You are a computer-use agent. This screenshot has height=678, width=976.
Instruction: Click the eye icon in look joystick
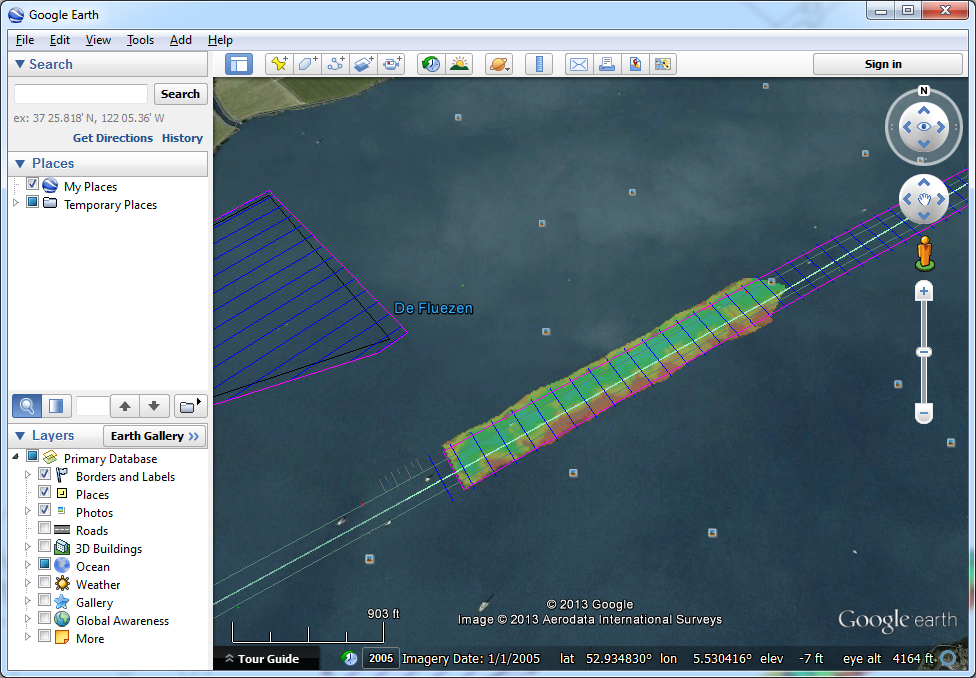pyautogui.click(x=924, y=127)
